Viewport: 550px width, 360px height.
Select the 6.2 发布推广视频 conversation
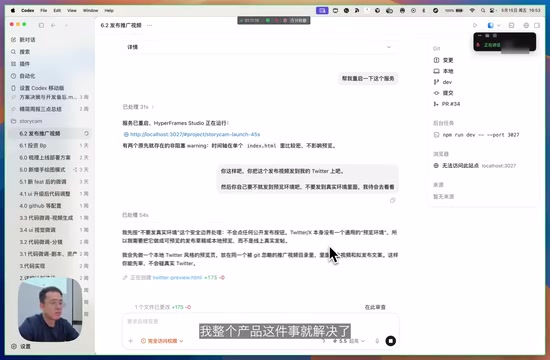point(49,133)
